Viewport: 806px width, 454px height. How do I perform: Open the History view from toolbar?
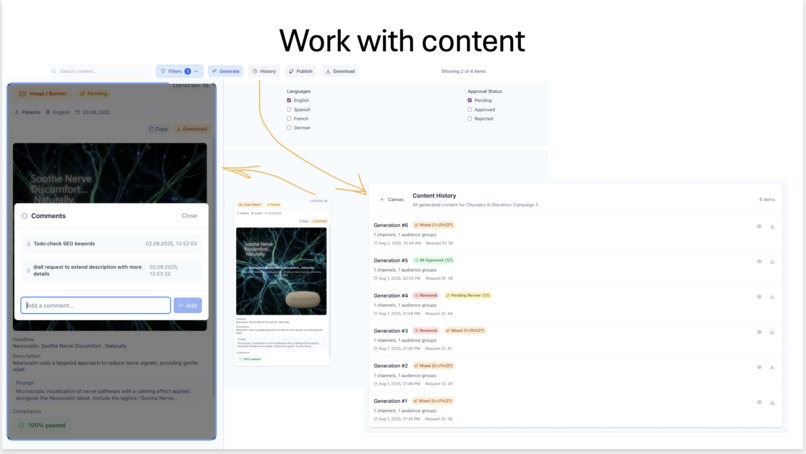click(264, 71)
